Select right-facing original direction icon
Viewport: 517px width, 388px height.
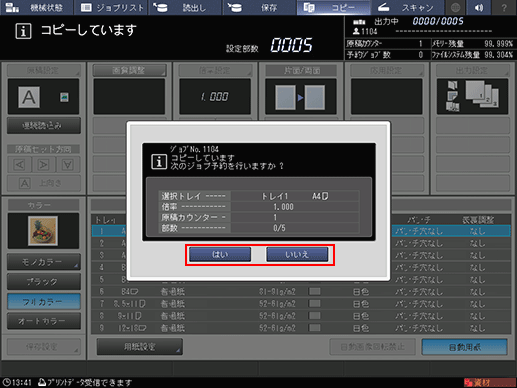point(43,165)
